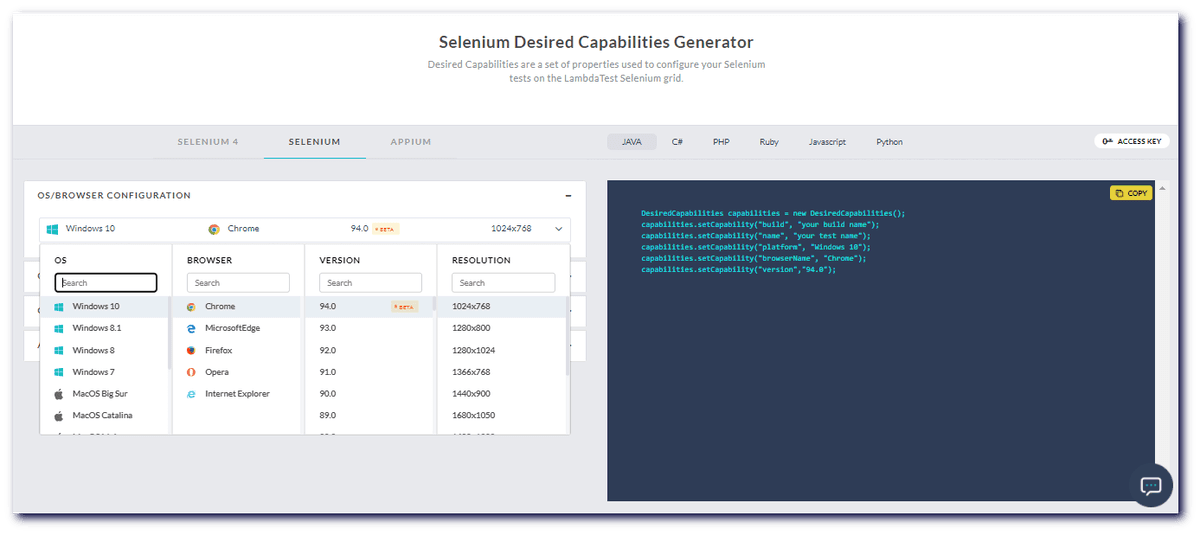Click the Opera browser icon
The width and height of the screenshot is (1200, 535).
click(191, 372)
